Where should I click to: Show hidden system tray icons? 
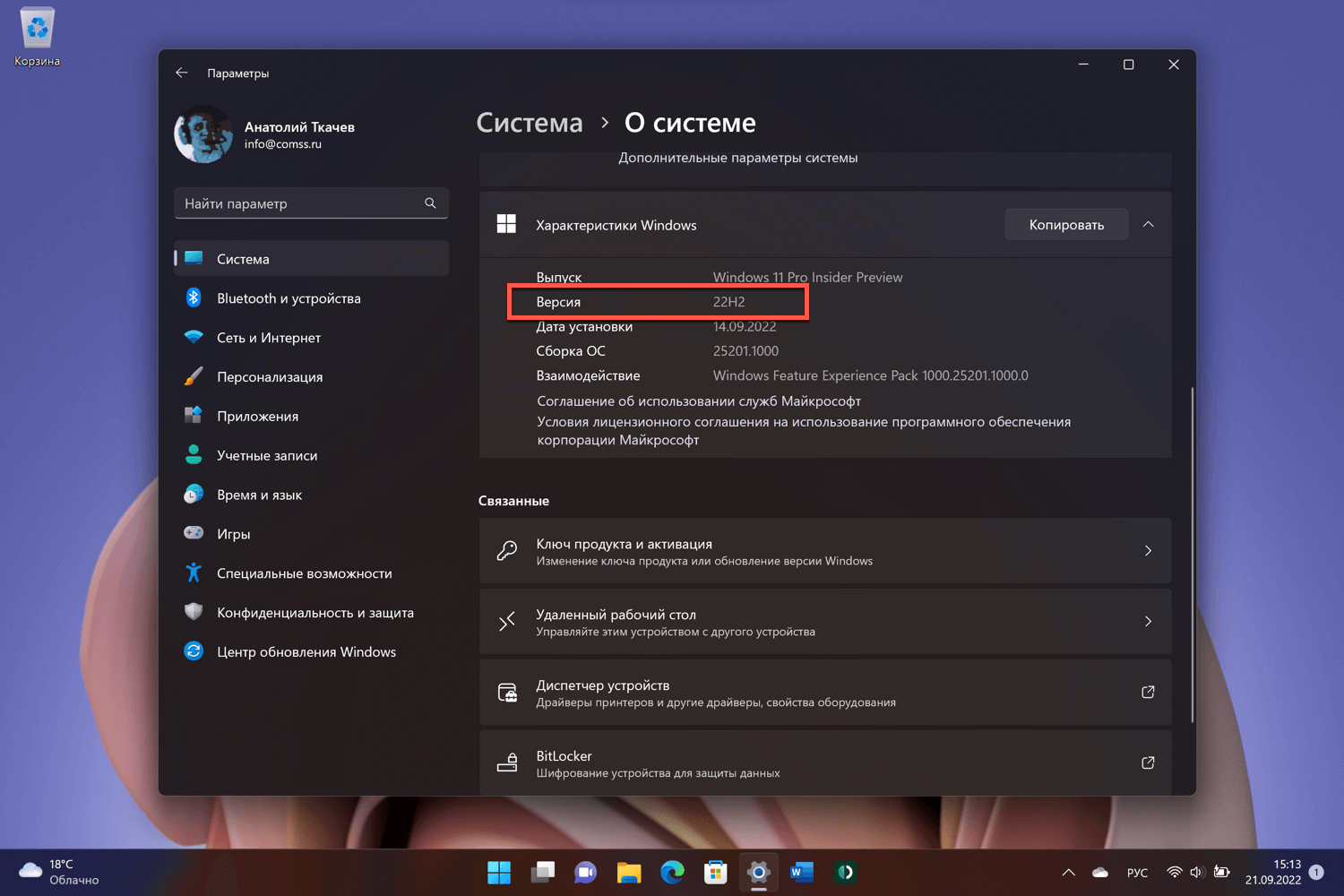(x=1068, y=873)
